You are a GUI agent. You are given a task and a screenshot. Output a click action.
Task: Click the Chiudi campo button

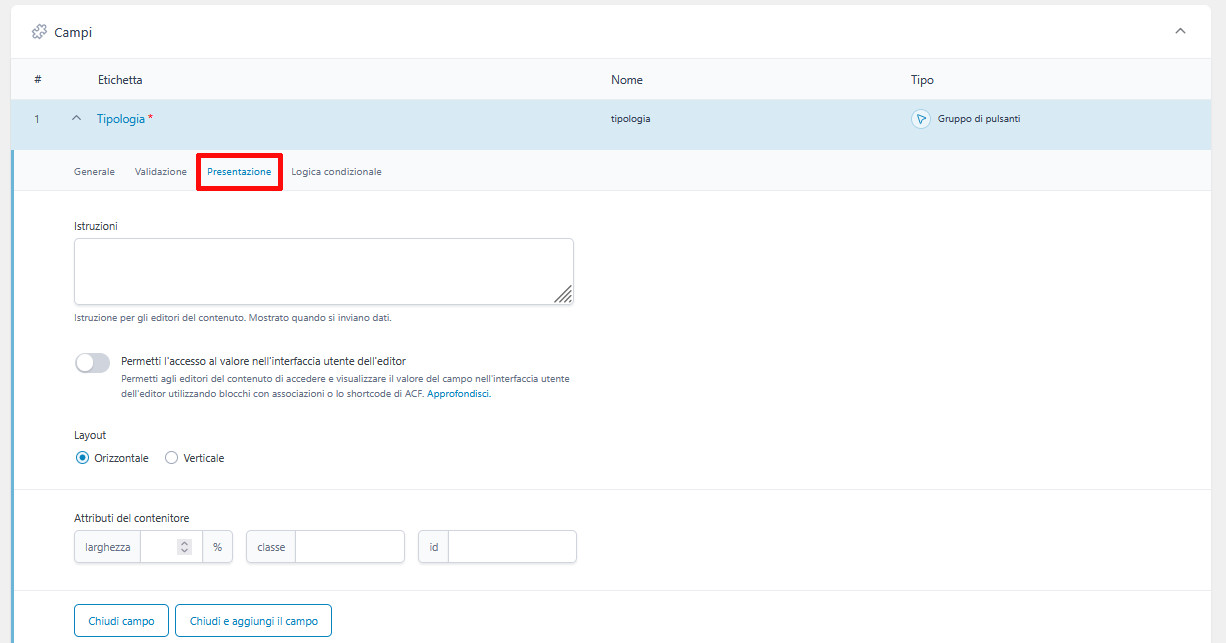point(121,621)
